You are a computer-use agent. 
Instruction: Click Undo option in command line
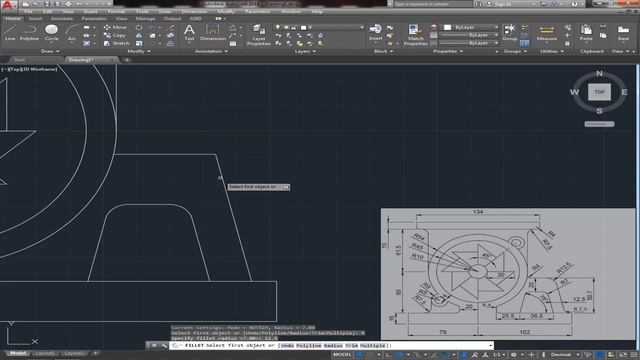[287, 346]
